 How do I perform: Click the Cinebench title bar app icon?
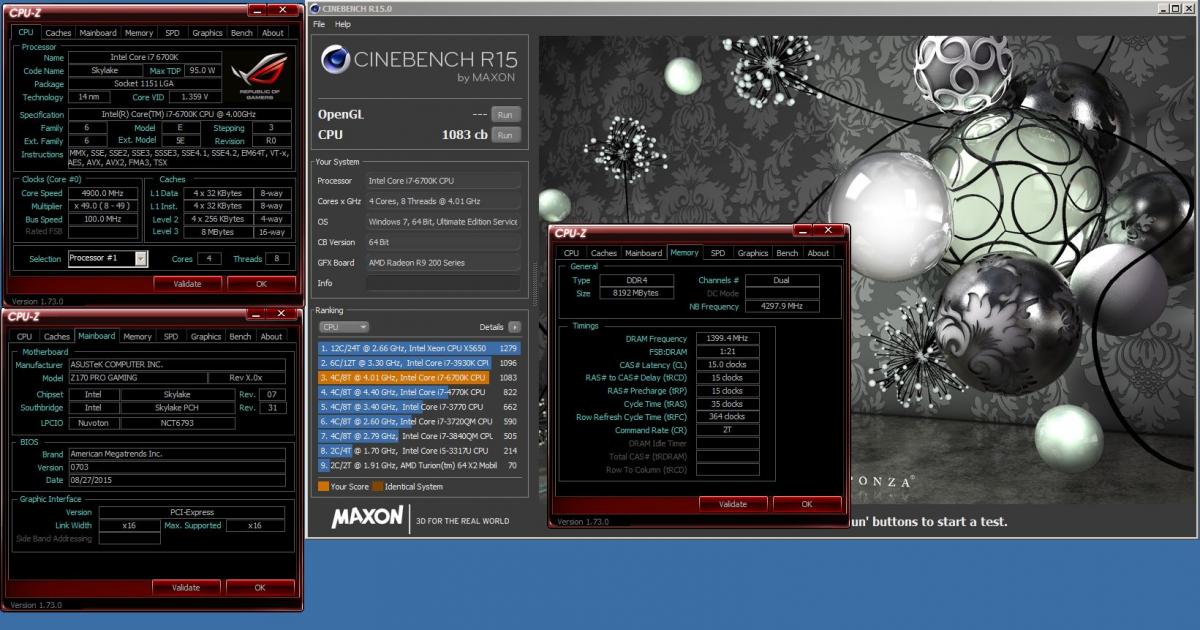[x=315, y=9]
